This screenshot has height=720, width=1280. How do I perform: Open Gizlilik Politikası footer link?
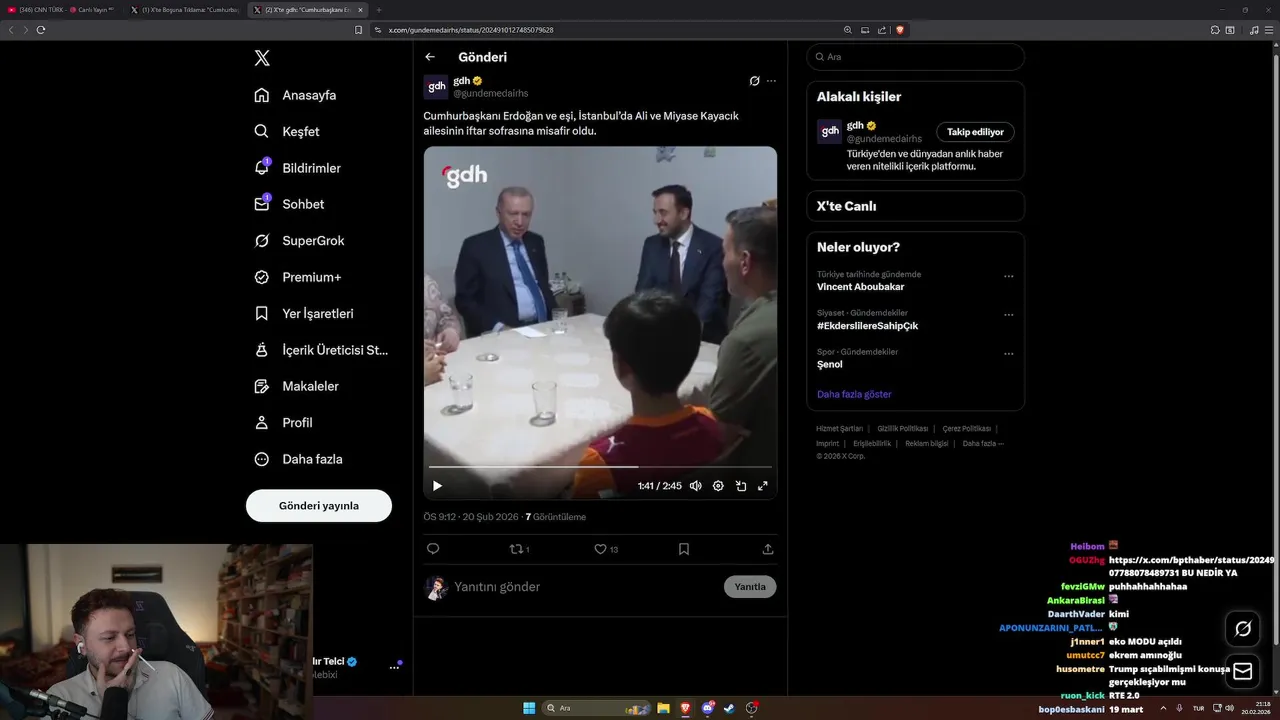tap(903, 429)
